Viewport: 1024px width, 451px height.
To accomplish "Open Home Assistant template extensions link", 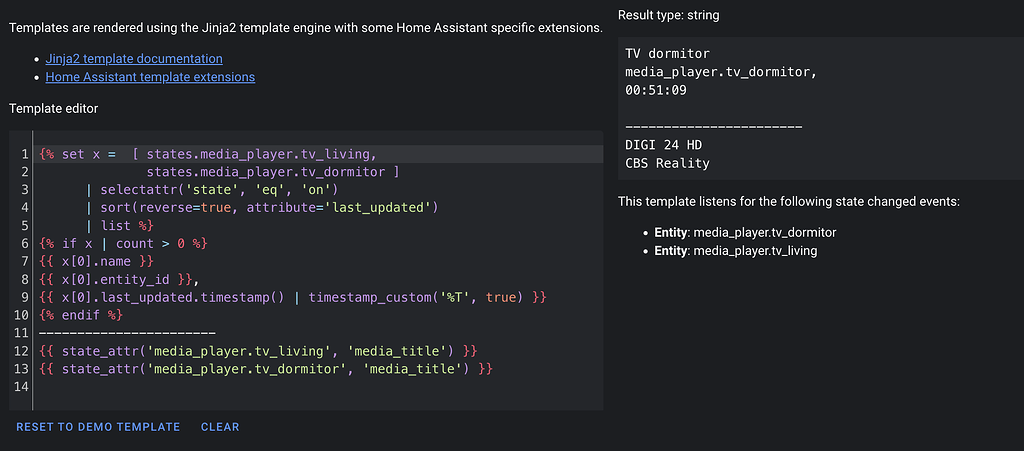I will coord(150,77).
